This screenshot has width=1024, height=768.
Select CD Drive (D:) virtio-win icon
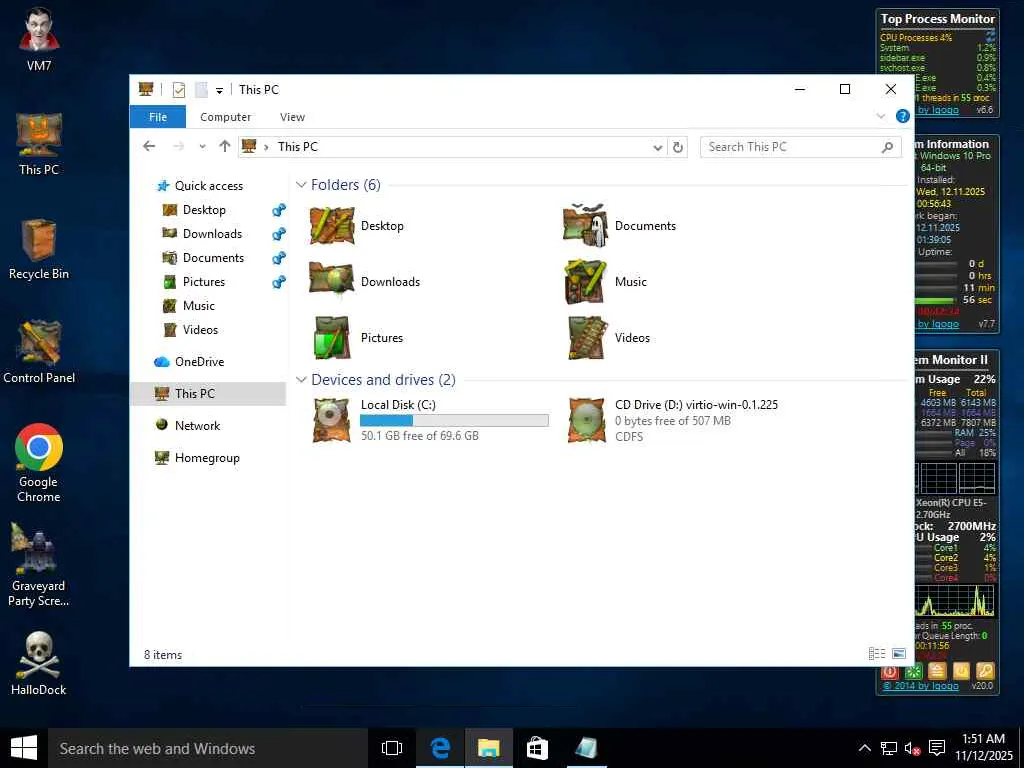point(586,421)
